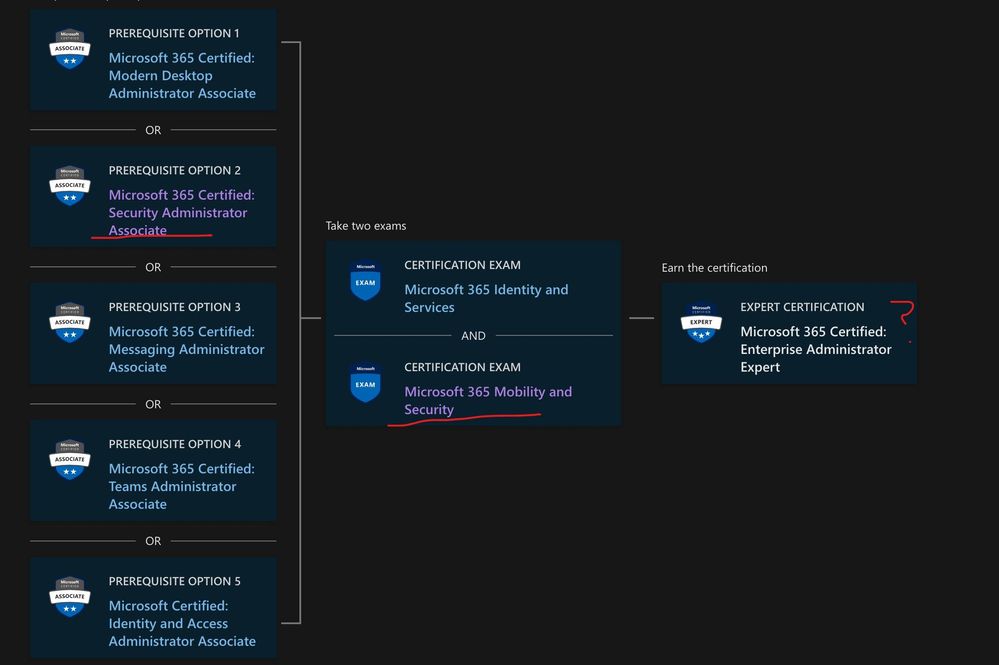Click 'Take two exams' label

click(366, 225)
